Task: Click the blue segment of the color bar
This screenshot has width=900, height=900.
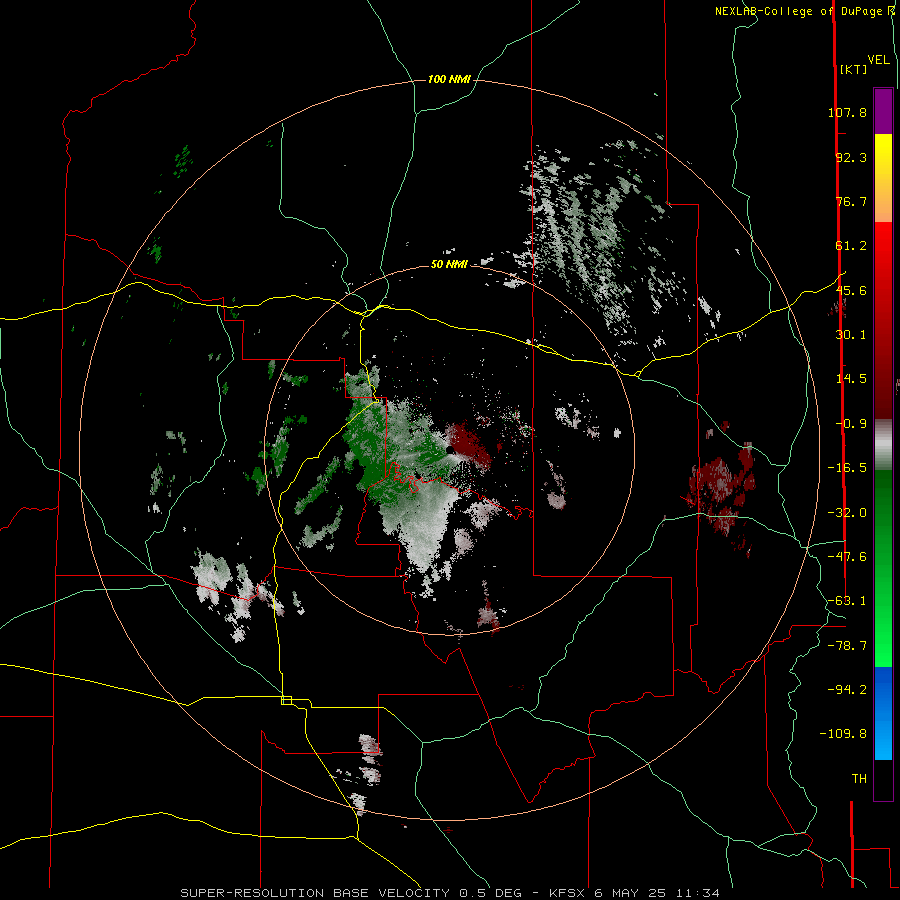Action: click(883, 713)
